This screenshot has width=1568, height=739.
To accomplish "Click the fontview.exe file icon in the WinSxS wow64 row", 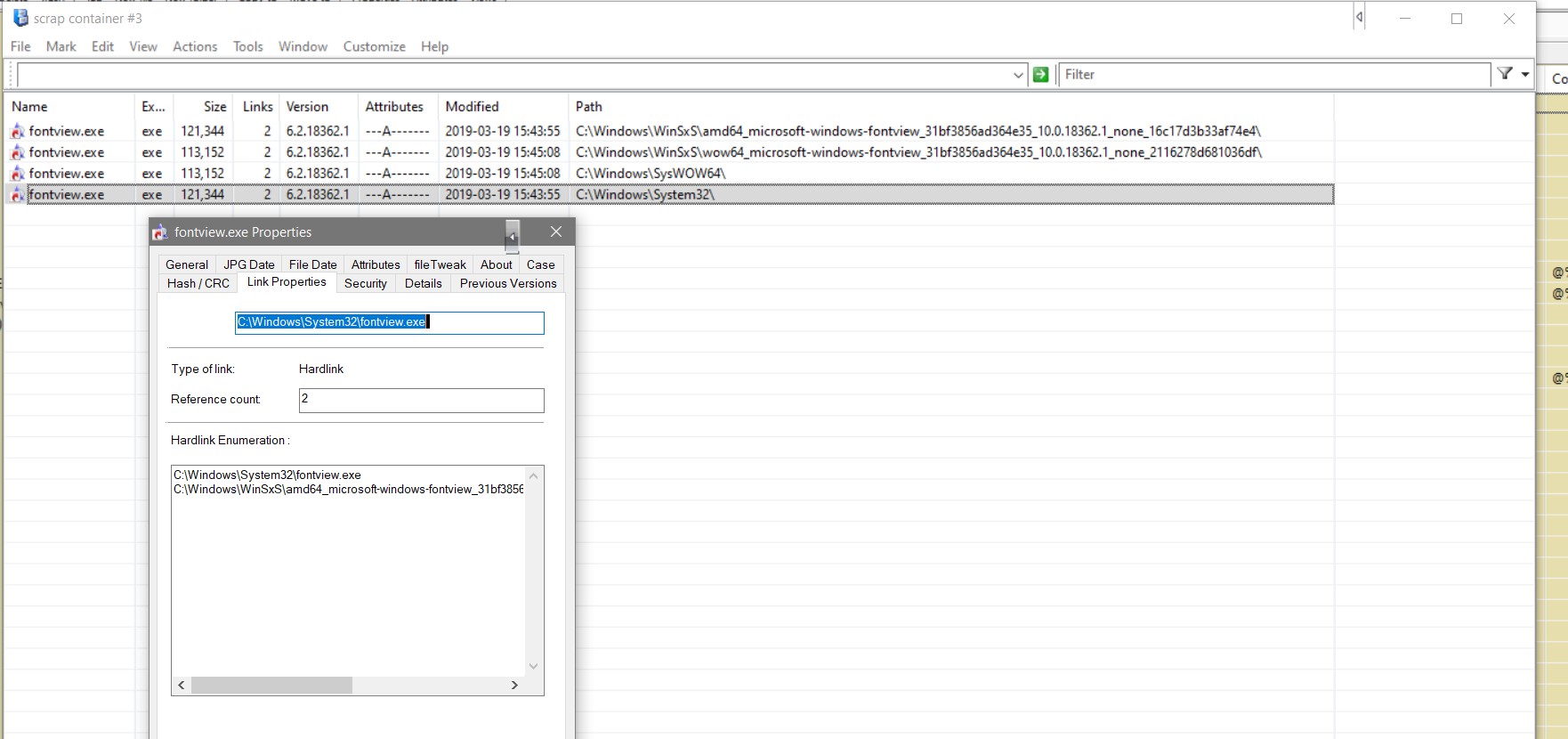I will pos(17,152).
